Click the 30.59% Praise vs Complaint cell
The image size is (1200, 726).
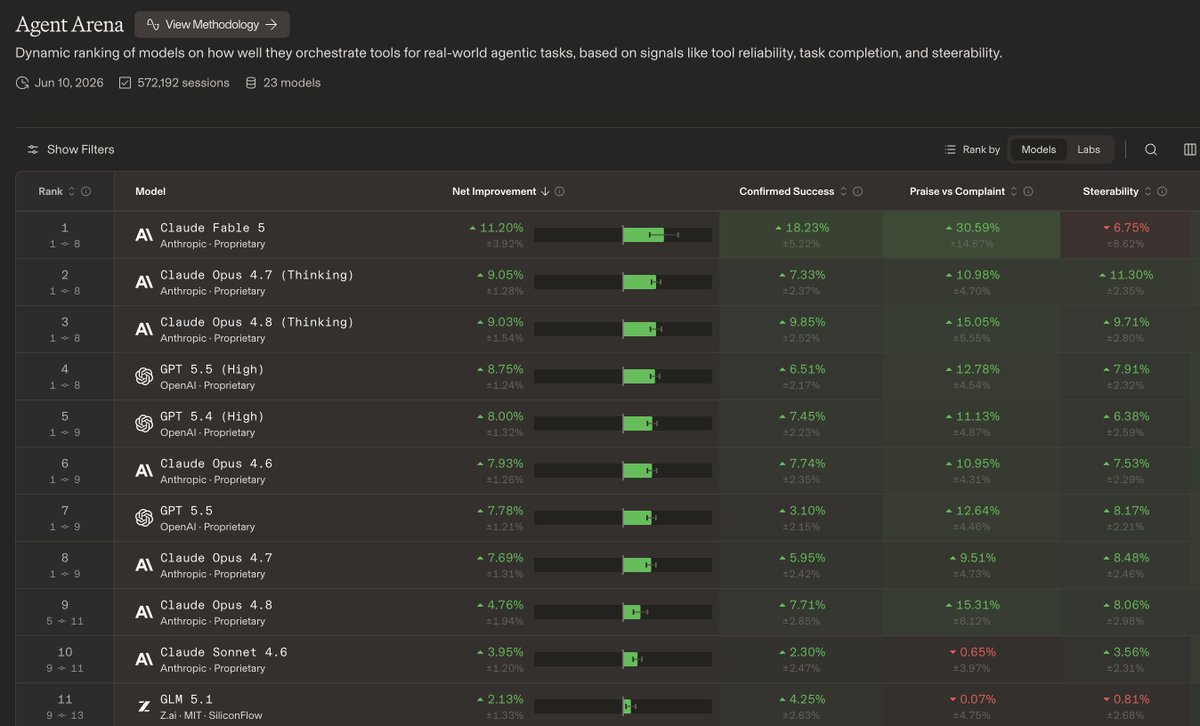pos(971,235)
